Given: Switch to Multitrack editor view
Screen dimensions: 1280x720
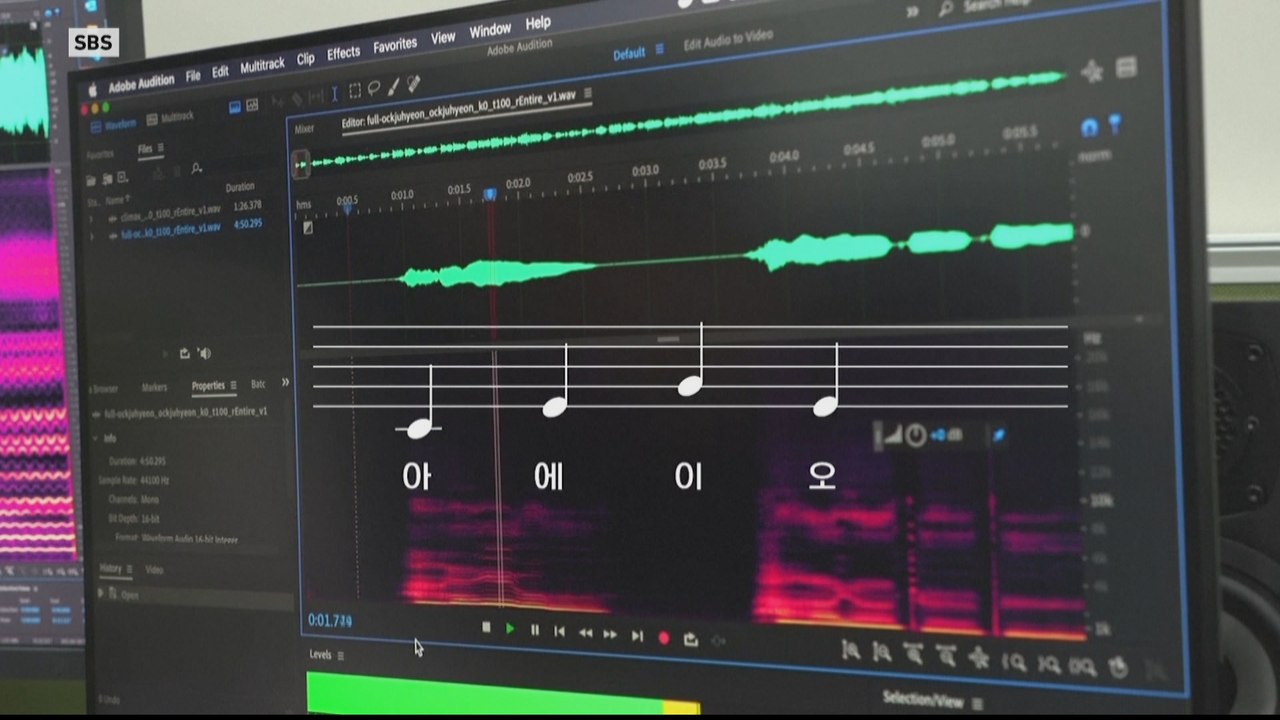Looking at the screenshot, I should pyautogui.click(x=171, y=118).
